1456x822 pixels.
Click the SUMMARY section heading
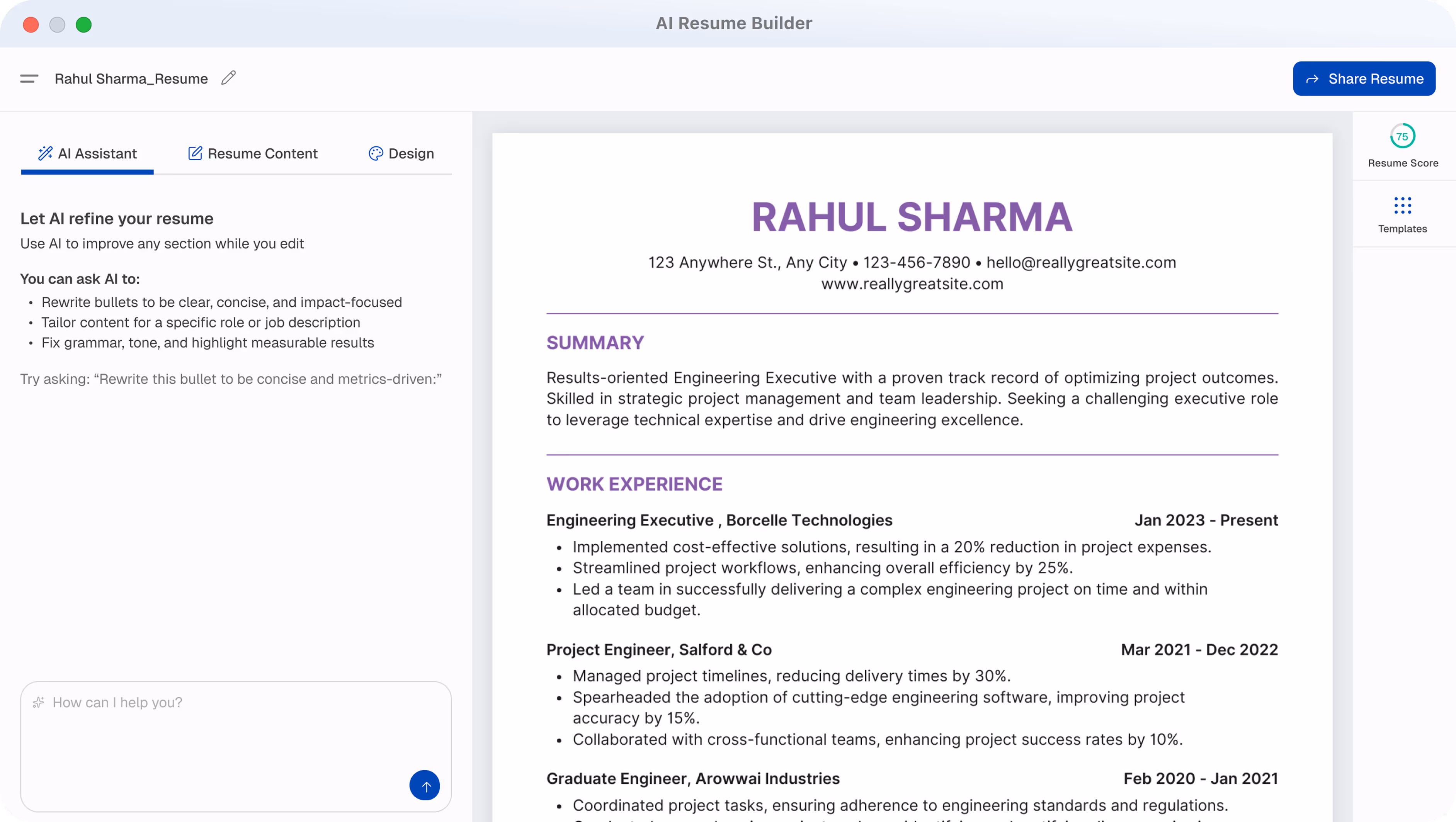(x=595, y=342)
